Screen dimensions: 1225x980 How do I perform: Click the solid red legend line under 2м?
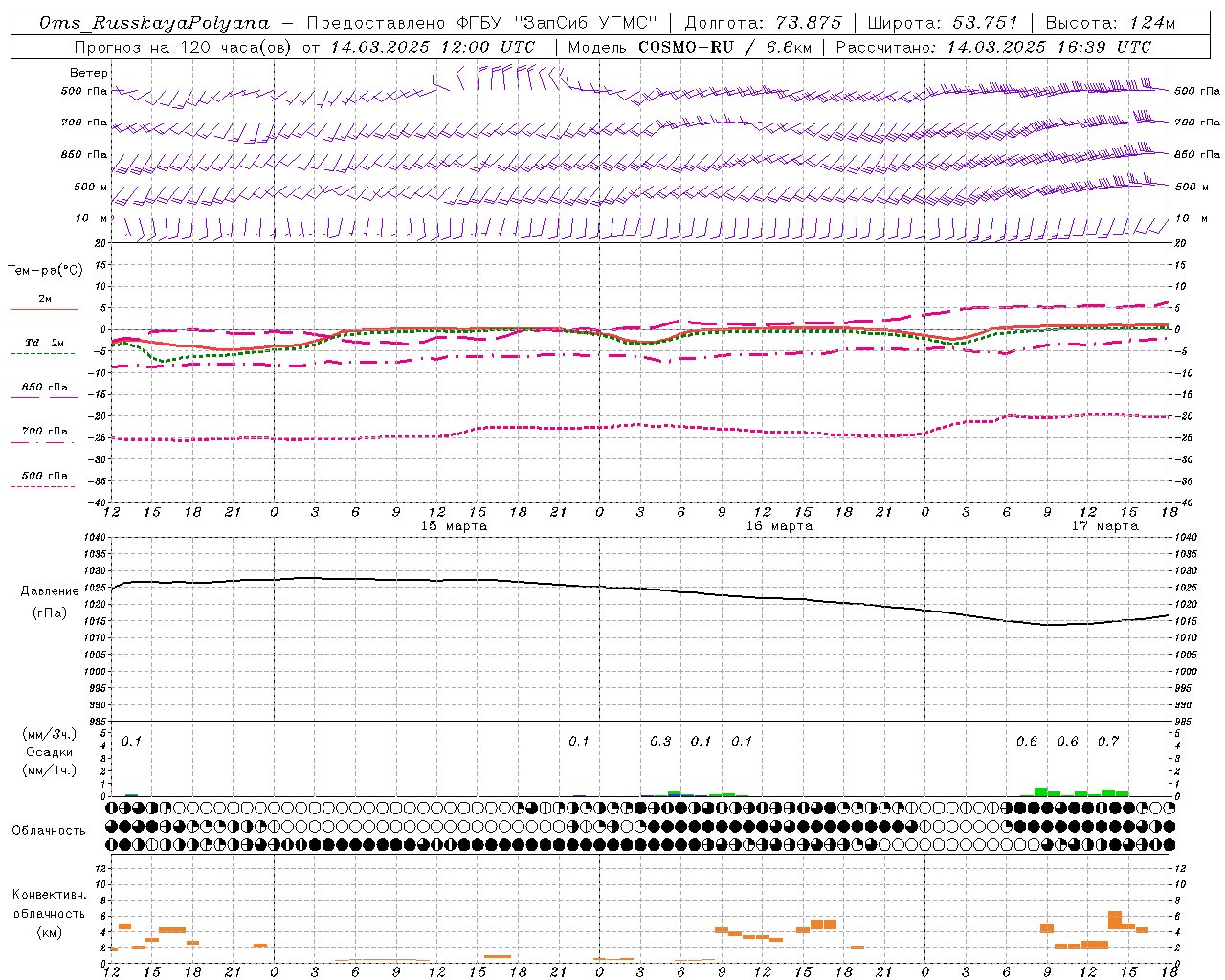pyautogui.click(x=44, y=310)
